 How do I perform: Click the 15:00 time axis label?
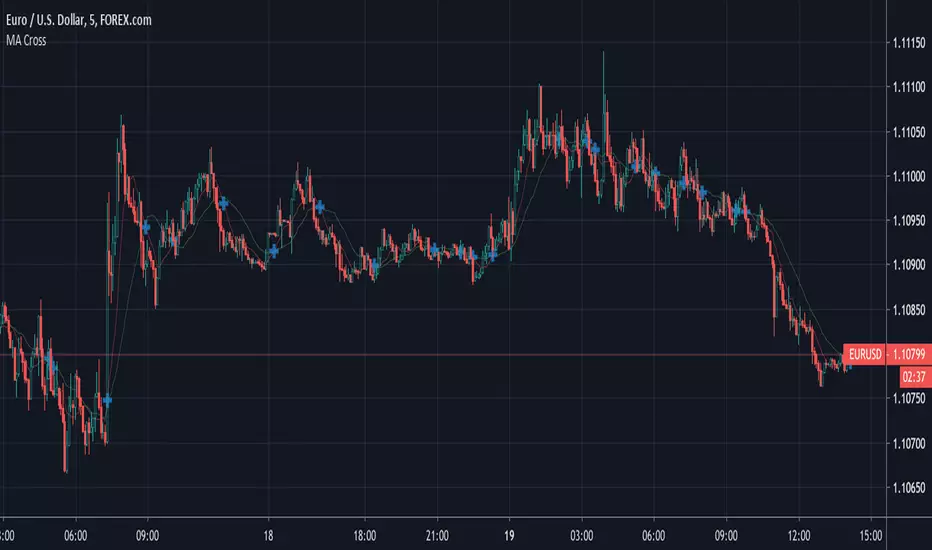point(871,536)
